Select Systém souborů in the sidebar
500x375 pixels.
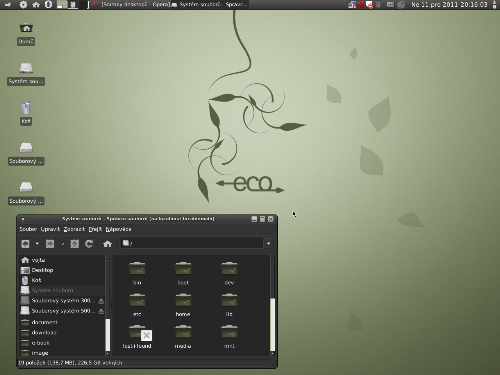62,290
